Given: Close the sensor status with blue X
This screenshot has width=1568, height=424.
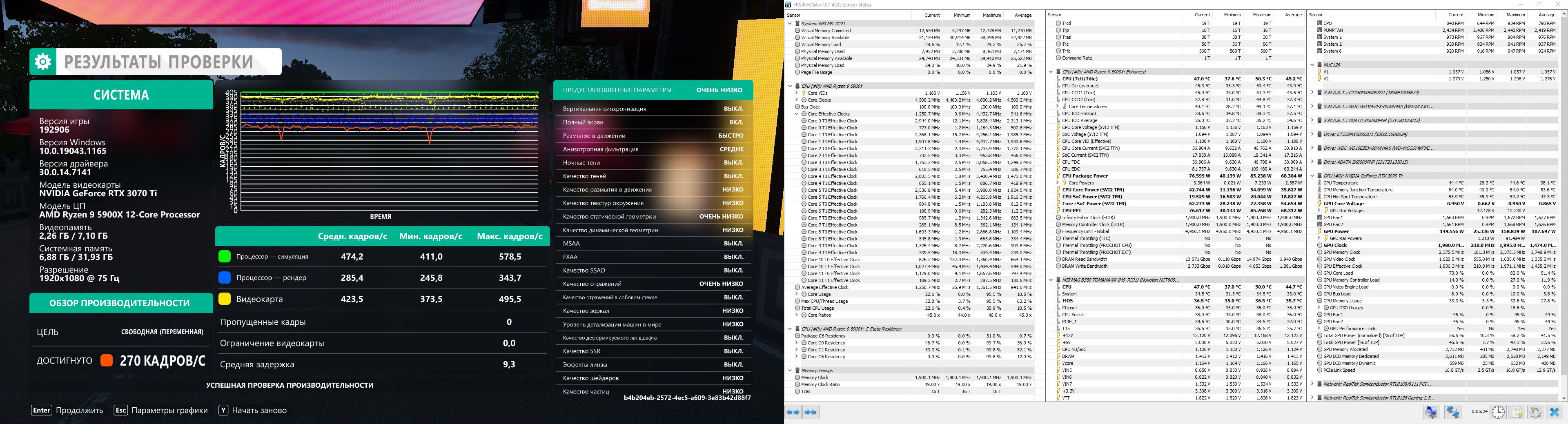Looking at the screenshot, I should click(1555, 413).
